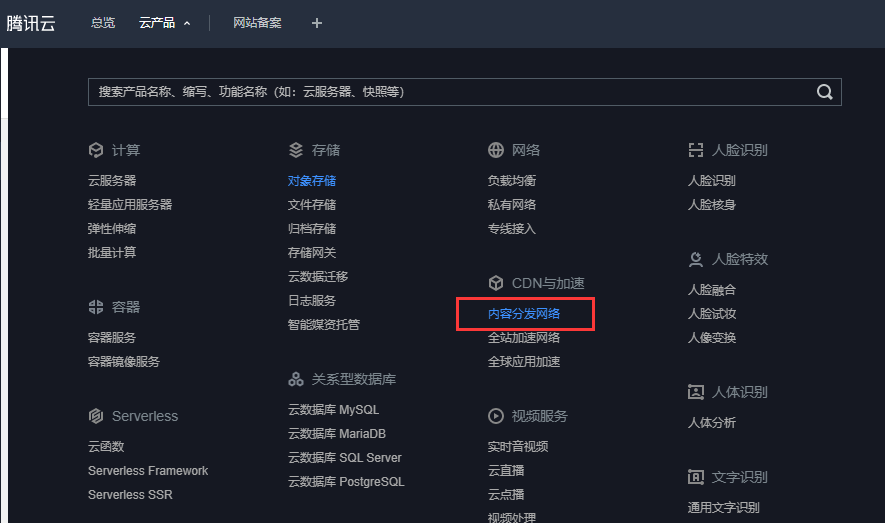Open 云数据库 MariaDB link

click(x=336, y=434)
